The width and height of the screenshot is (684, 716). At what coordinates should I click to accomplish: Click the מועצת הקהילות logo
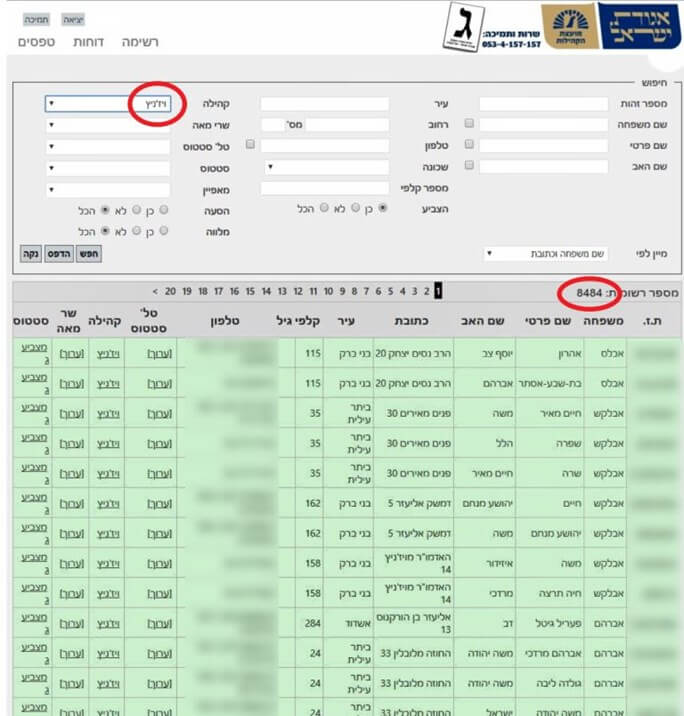pos(571,27)
